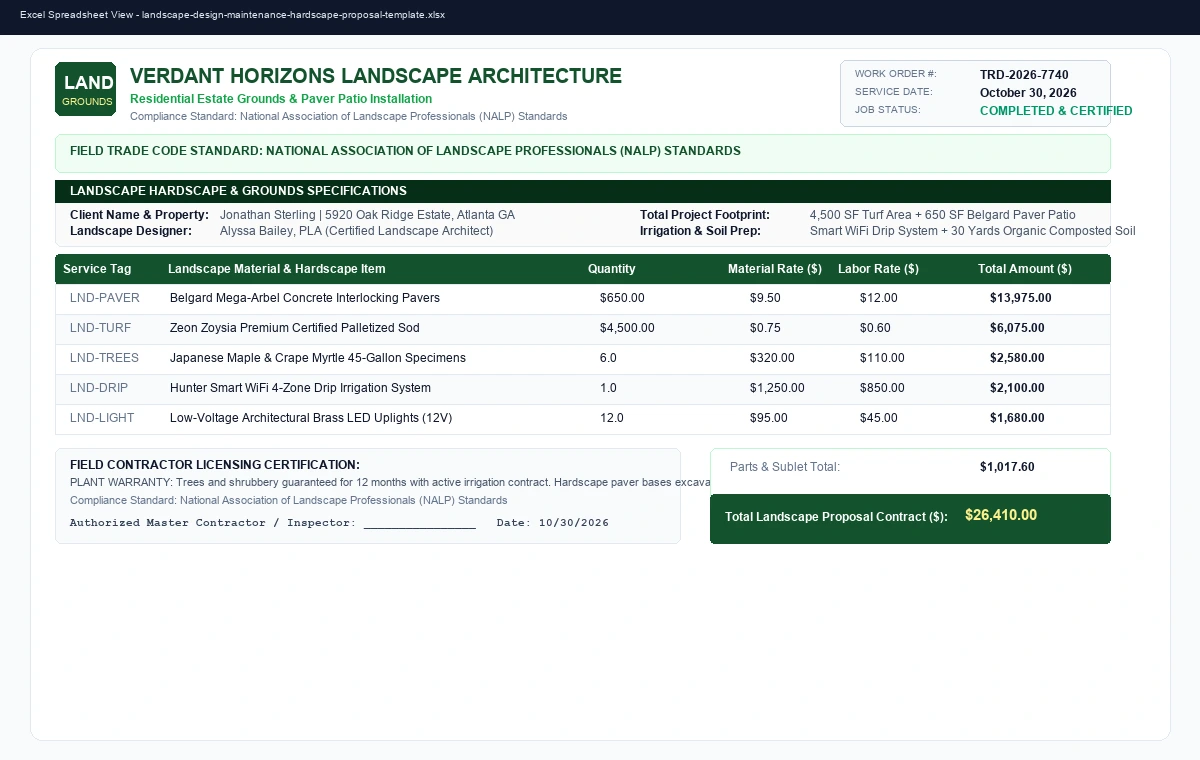
Task: Click the Material Rate ($) column header
Action: click(775, 269)
